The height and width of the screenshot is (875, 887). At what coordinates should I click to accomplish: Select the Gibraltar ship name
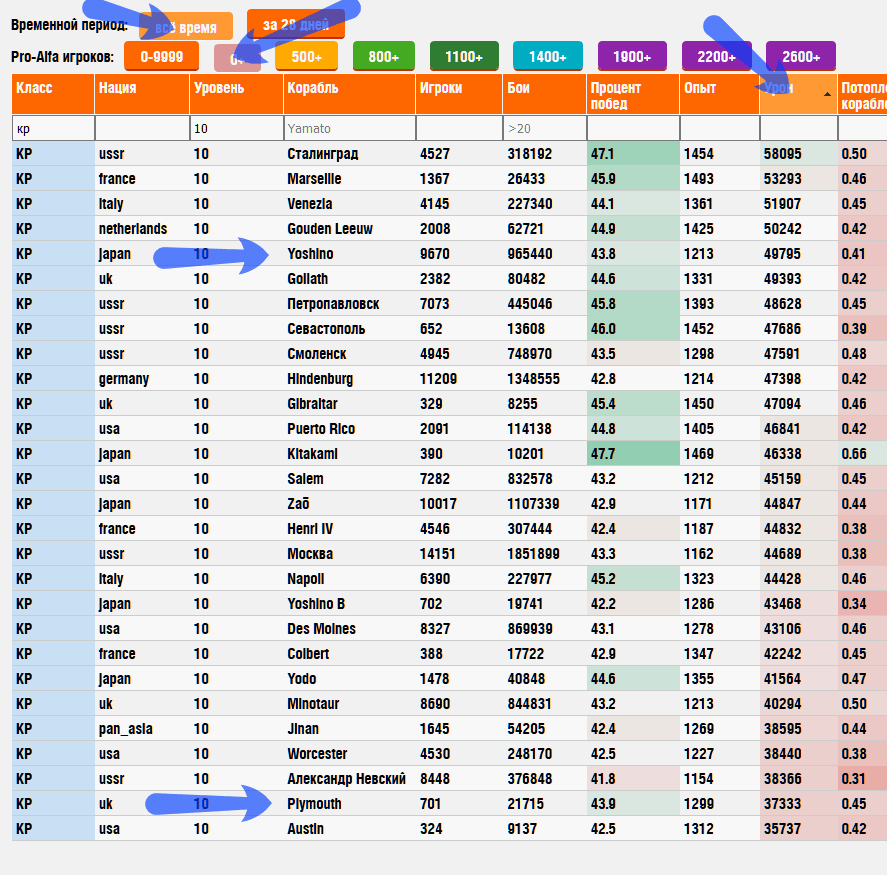pyautogui.click(x=312, y=404)
